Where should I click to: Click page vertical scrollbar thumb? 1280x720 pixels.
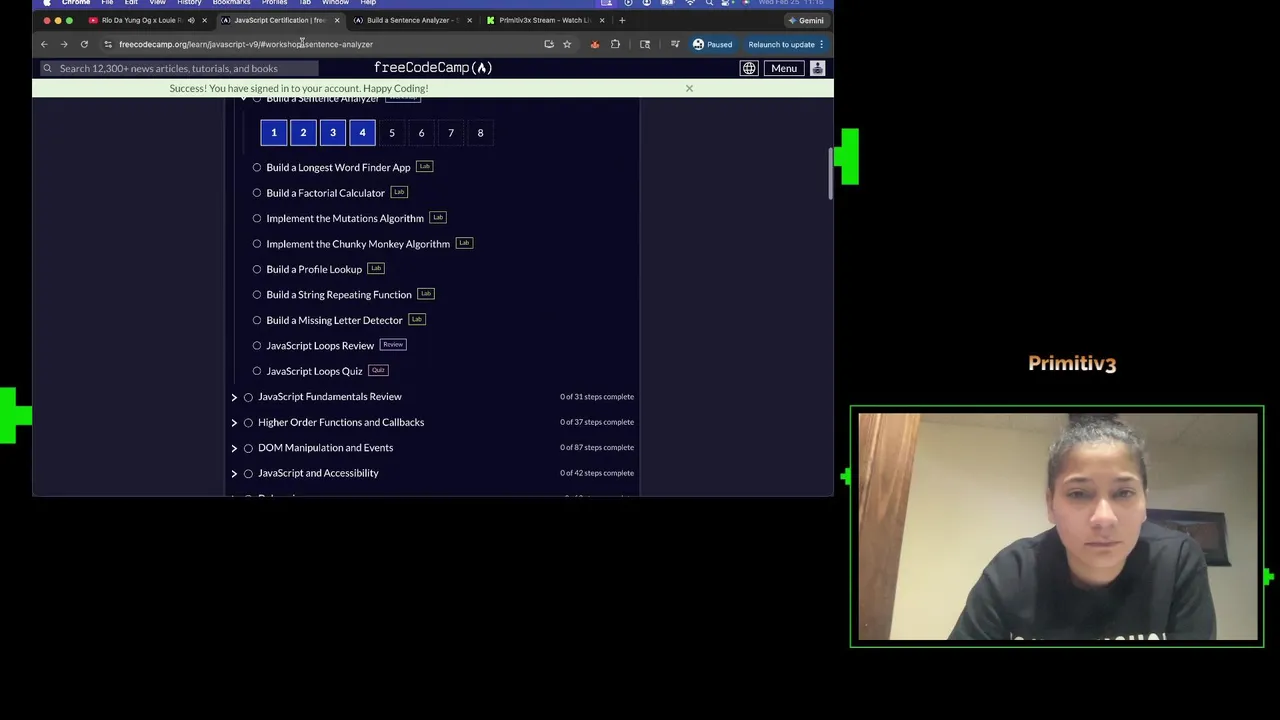[x=829, y=172]
